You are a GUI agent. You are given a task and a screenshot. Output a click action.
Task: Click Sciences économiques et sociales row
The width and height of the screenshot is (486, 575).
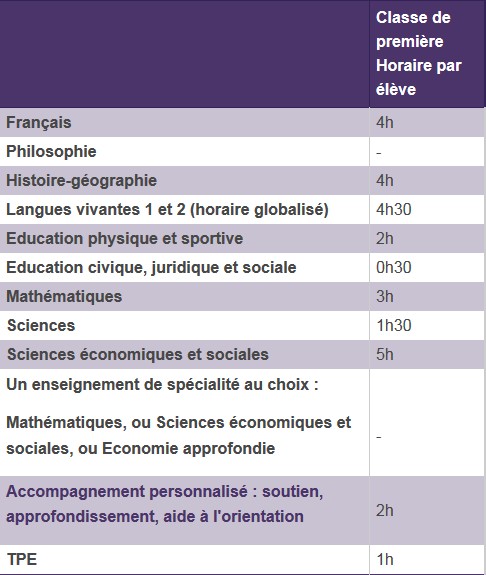(242, 354)
